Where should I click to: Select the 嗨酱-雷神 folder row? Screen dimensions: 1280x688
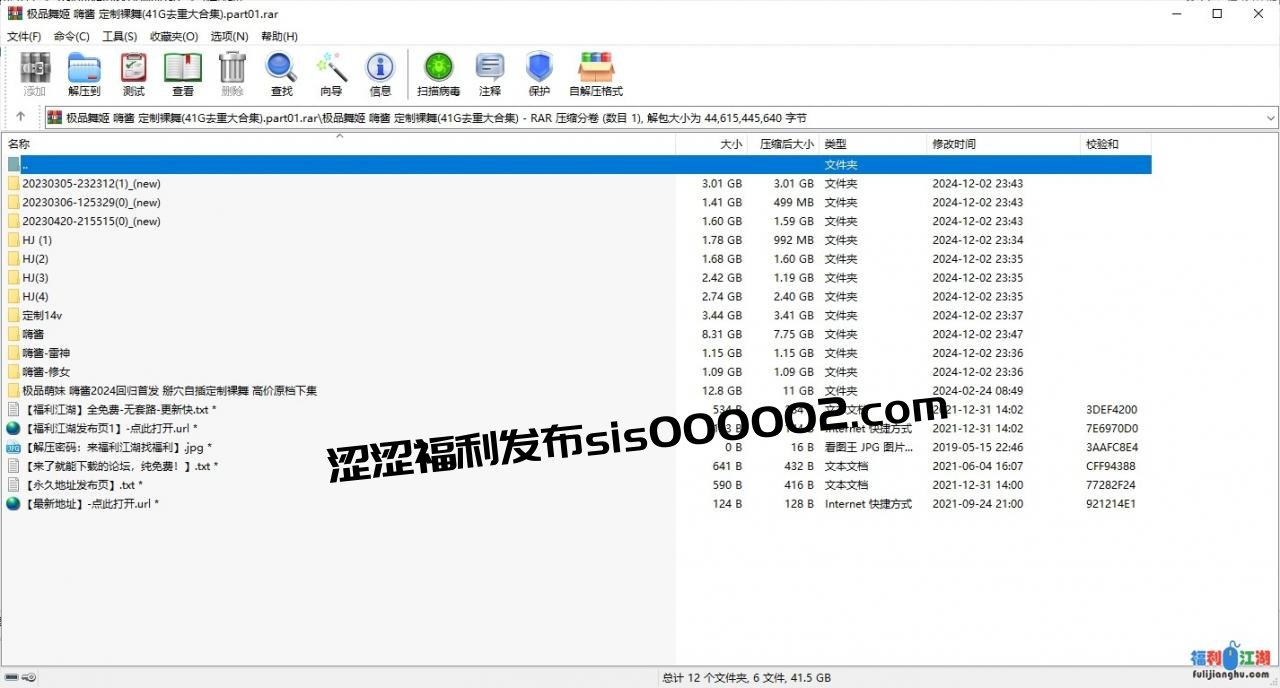[x=578, y=353]
